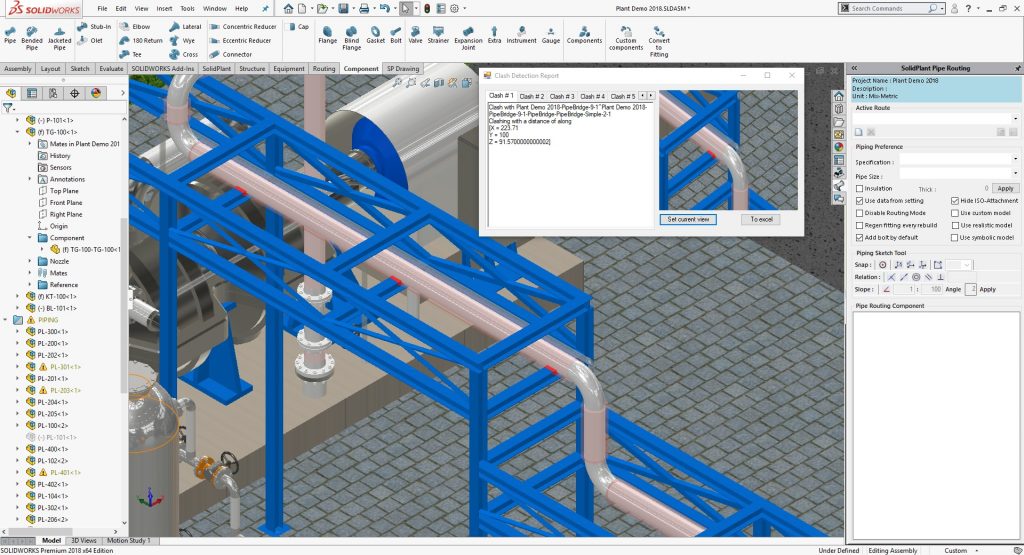Screen dimensions: 1024x555
Task: Switch to the Routing ribbon tab
Action: (324, 69)
